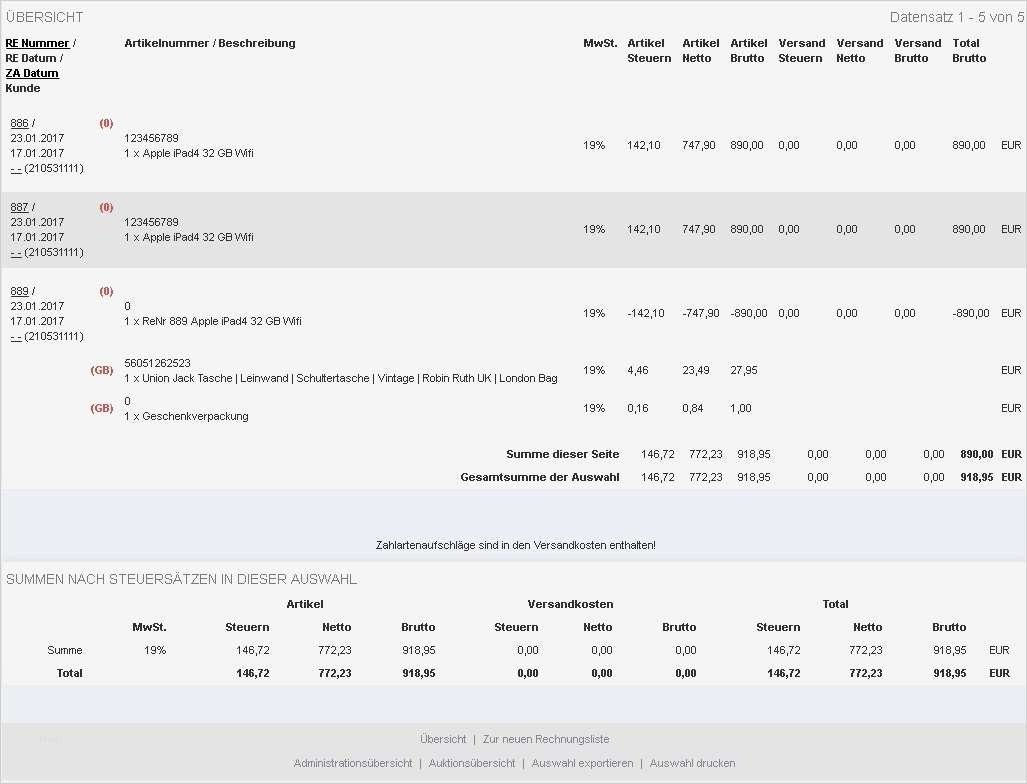Viewport: 1027px width, 784px height.
Task: Open invoice number 889
Action: pos(16,291)
